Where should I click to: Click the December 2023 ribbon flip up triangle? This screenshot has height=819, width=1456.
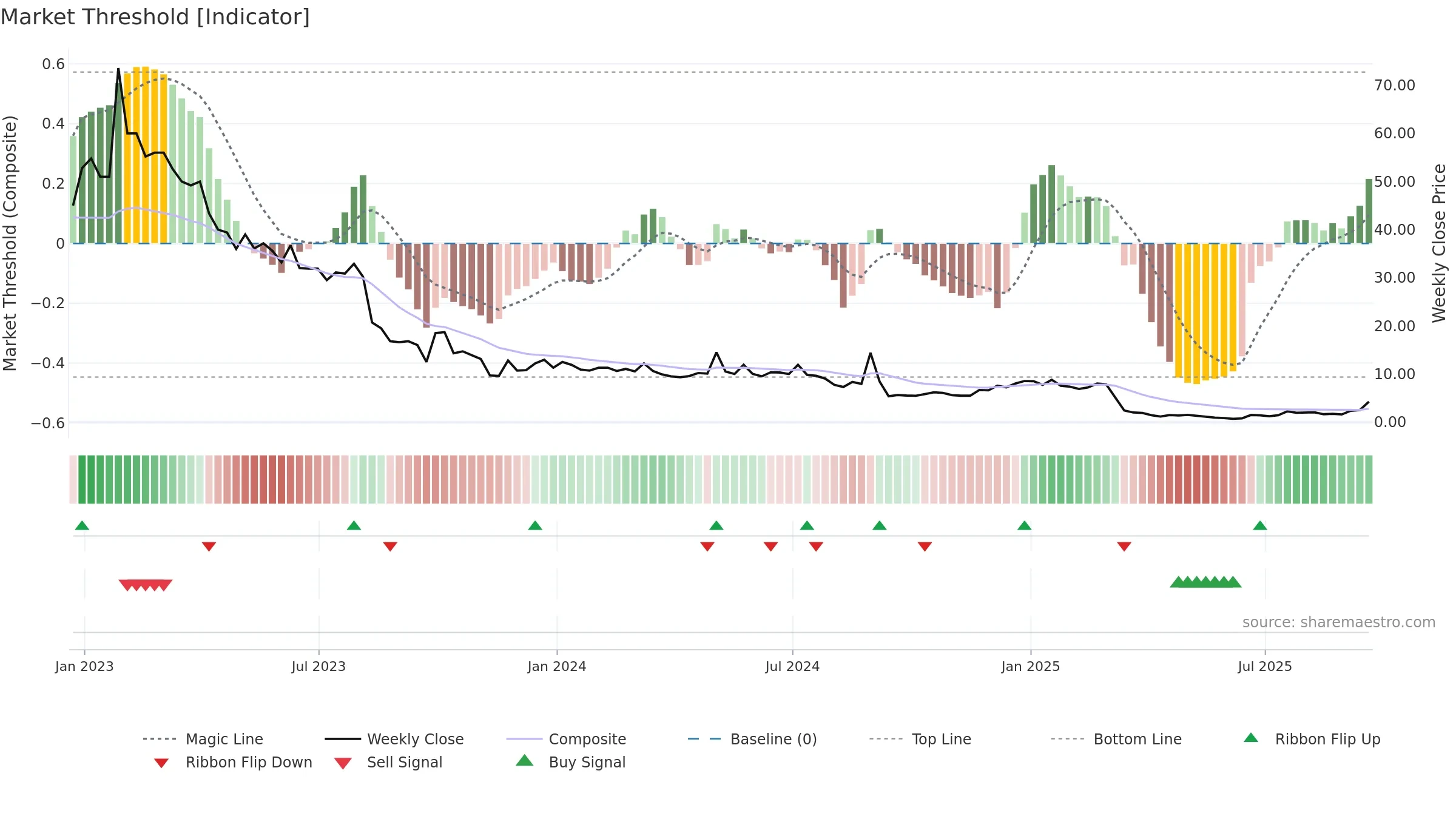535,525
